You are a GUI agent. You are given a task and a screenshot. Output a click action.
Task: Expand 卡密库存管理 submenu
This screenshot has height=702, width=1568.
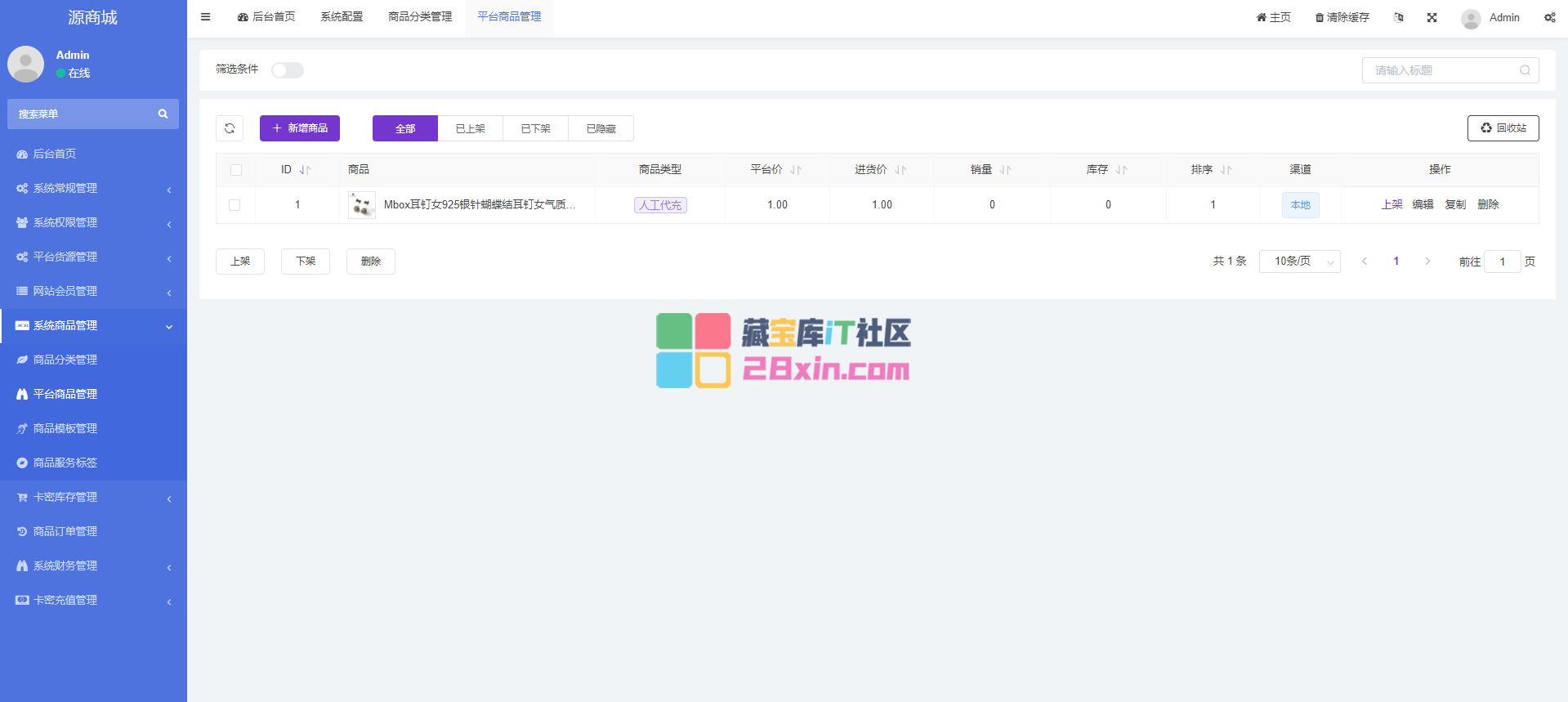pos(93,497)
